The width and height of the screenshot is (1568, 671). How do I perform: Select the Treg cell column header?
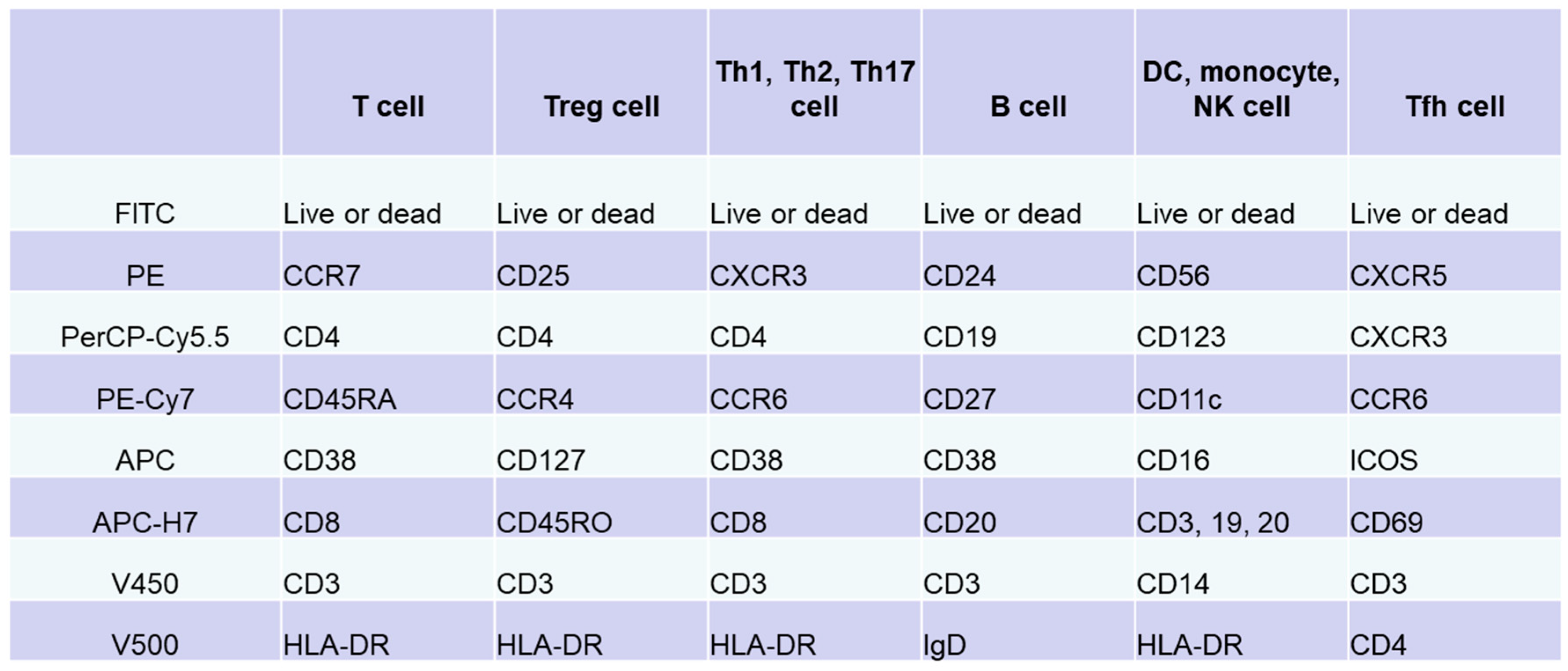[x=601, y=106]
